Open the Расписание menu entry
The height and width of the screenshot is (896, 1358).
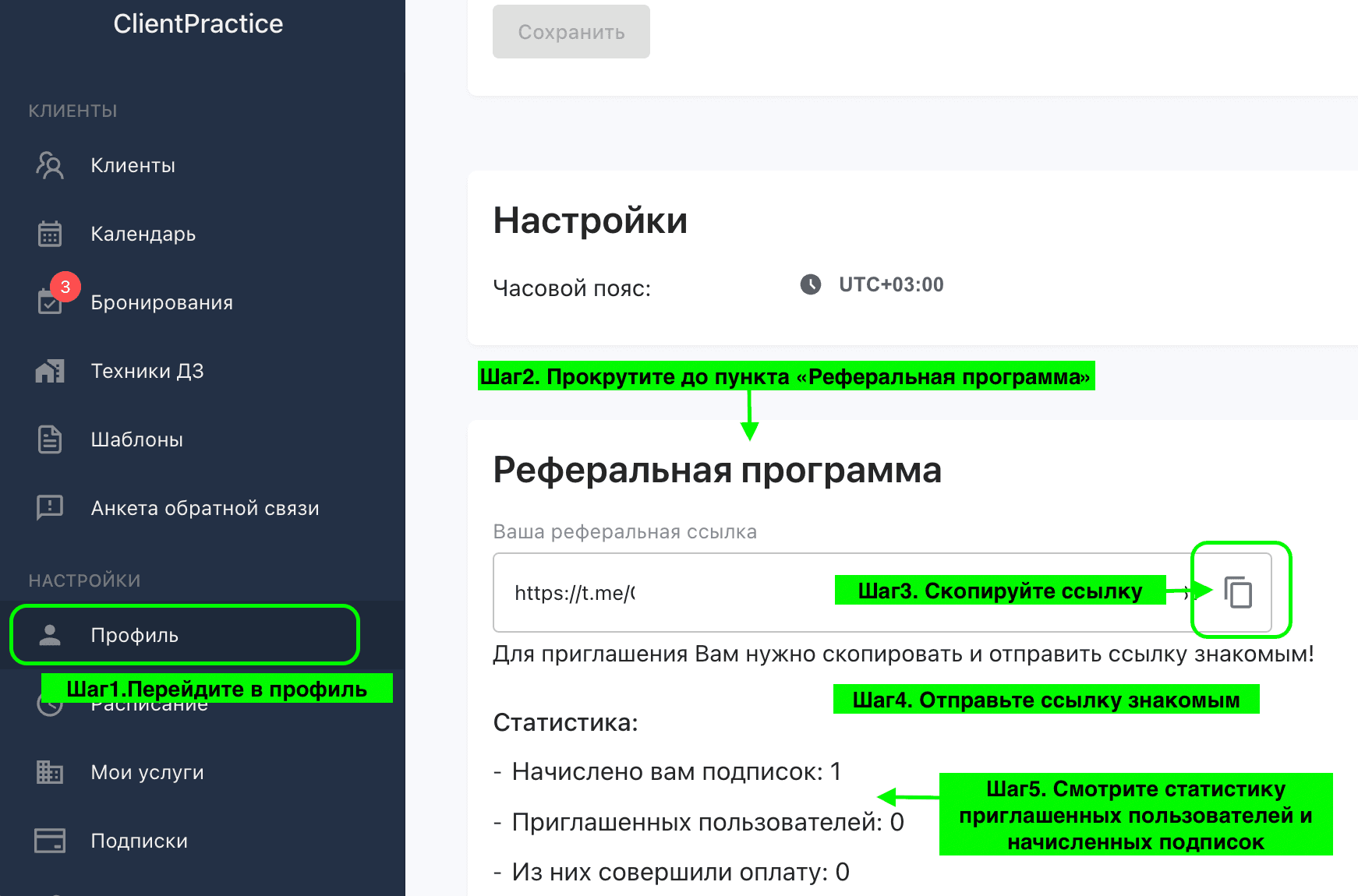tap(148, 704)
